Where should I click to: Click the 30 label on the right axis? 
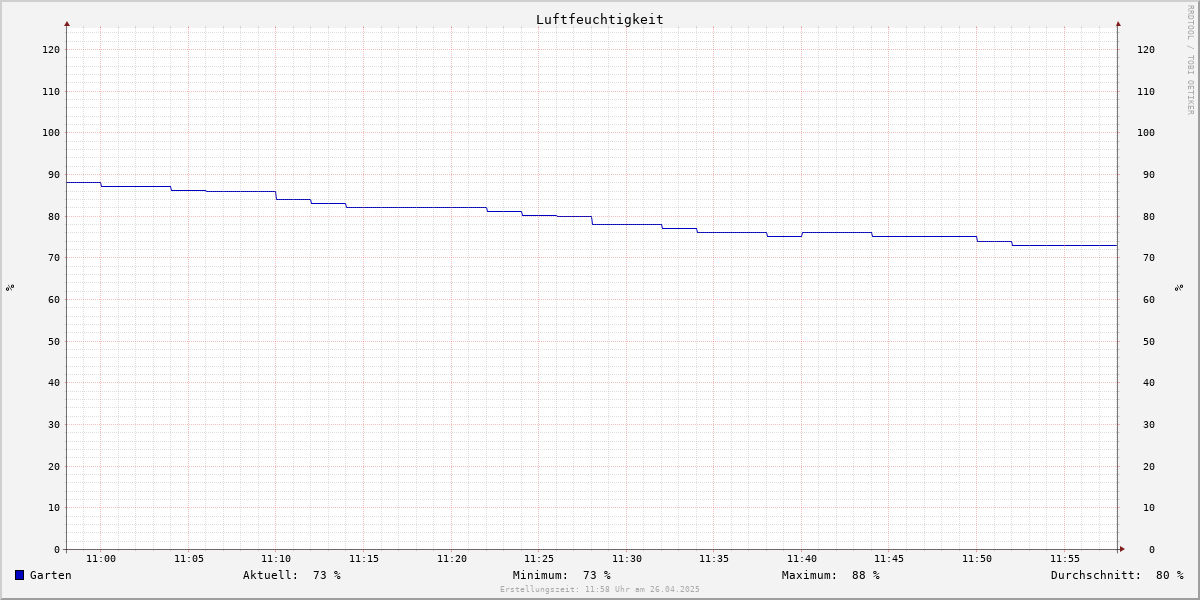[x=1149, y=425]
